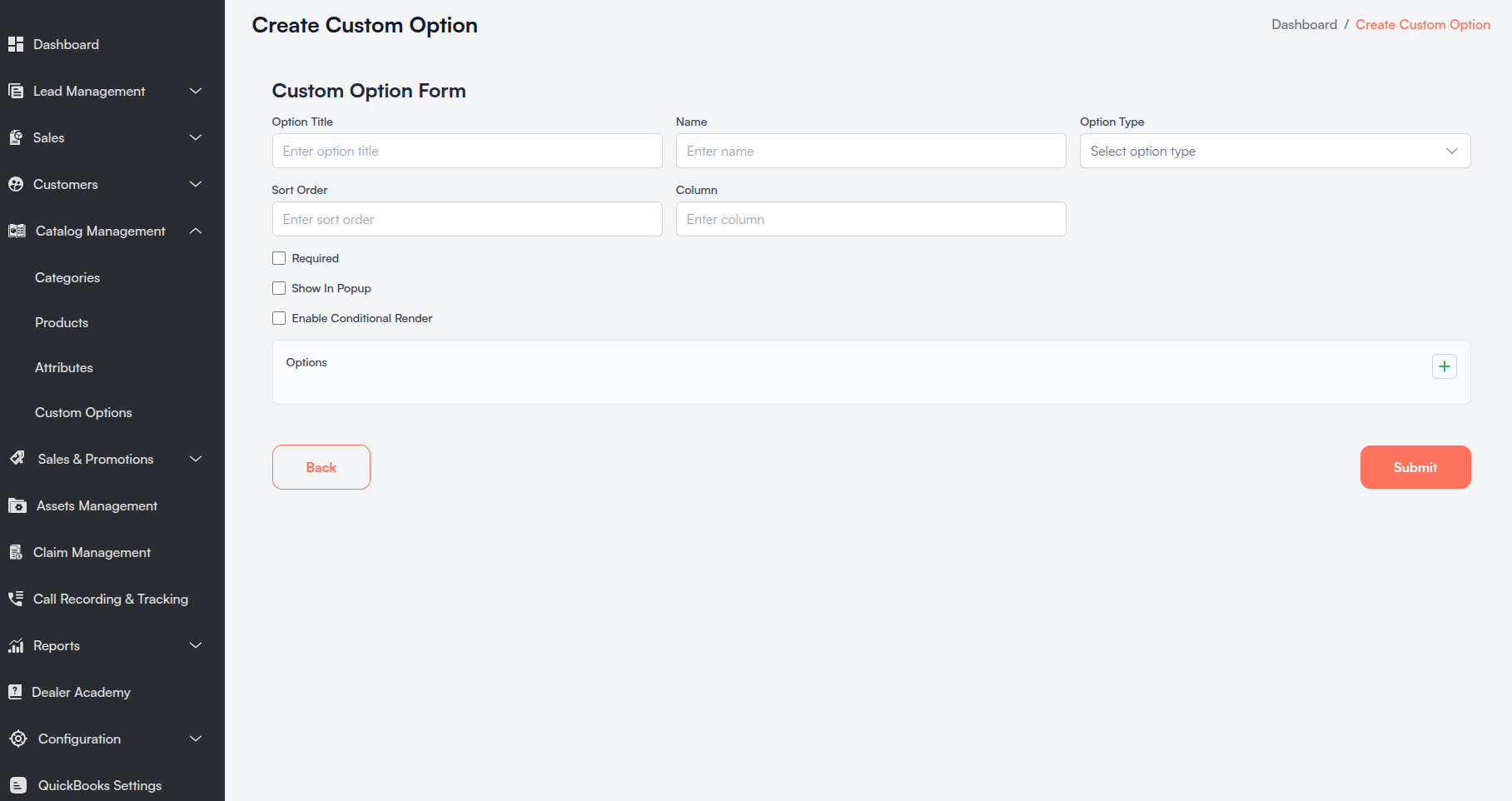Click the Claim Management sidebar icon
The height and width of the screenshot is (801, 1512).
tap(16, 552)
